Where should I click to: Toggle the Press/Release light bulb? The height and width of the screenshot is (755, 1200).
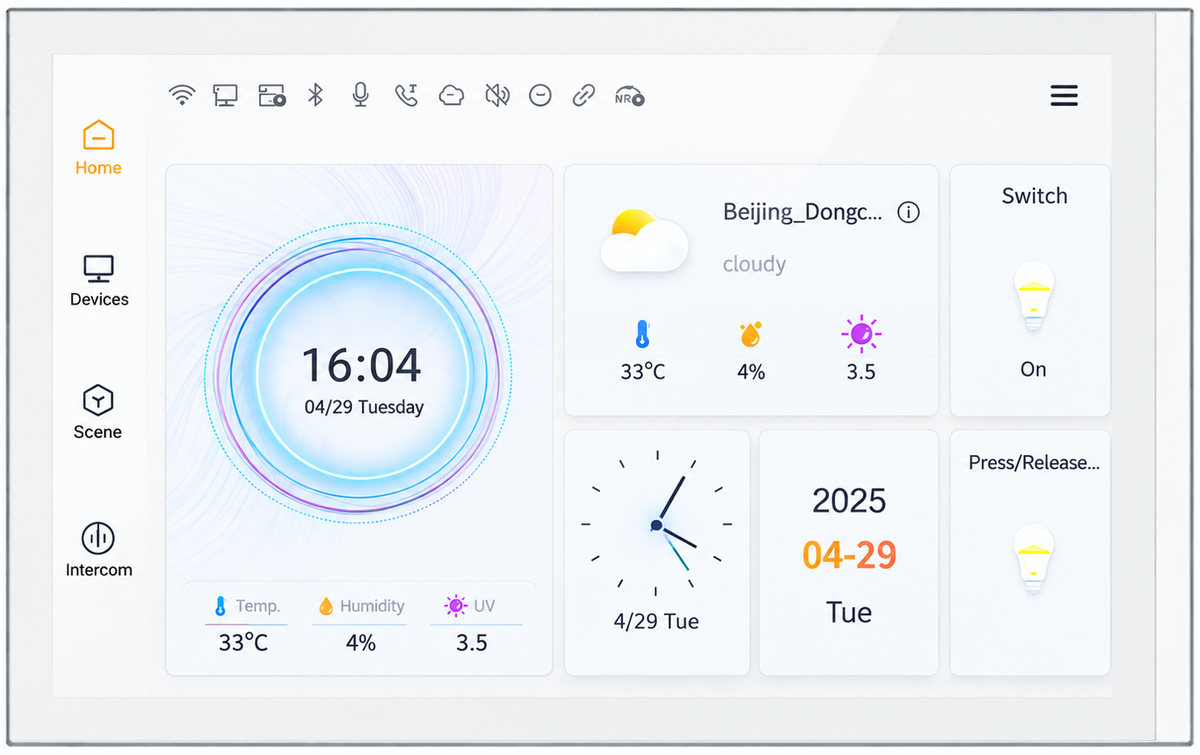[x=1034, y=560]
